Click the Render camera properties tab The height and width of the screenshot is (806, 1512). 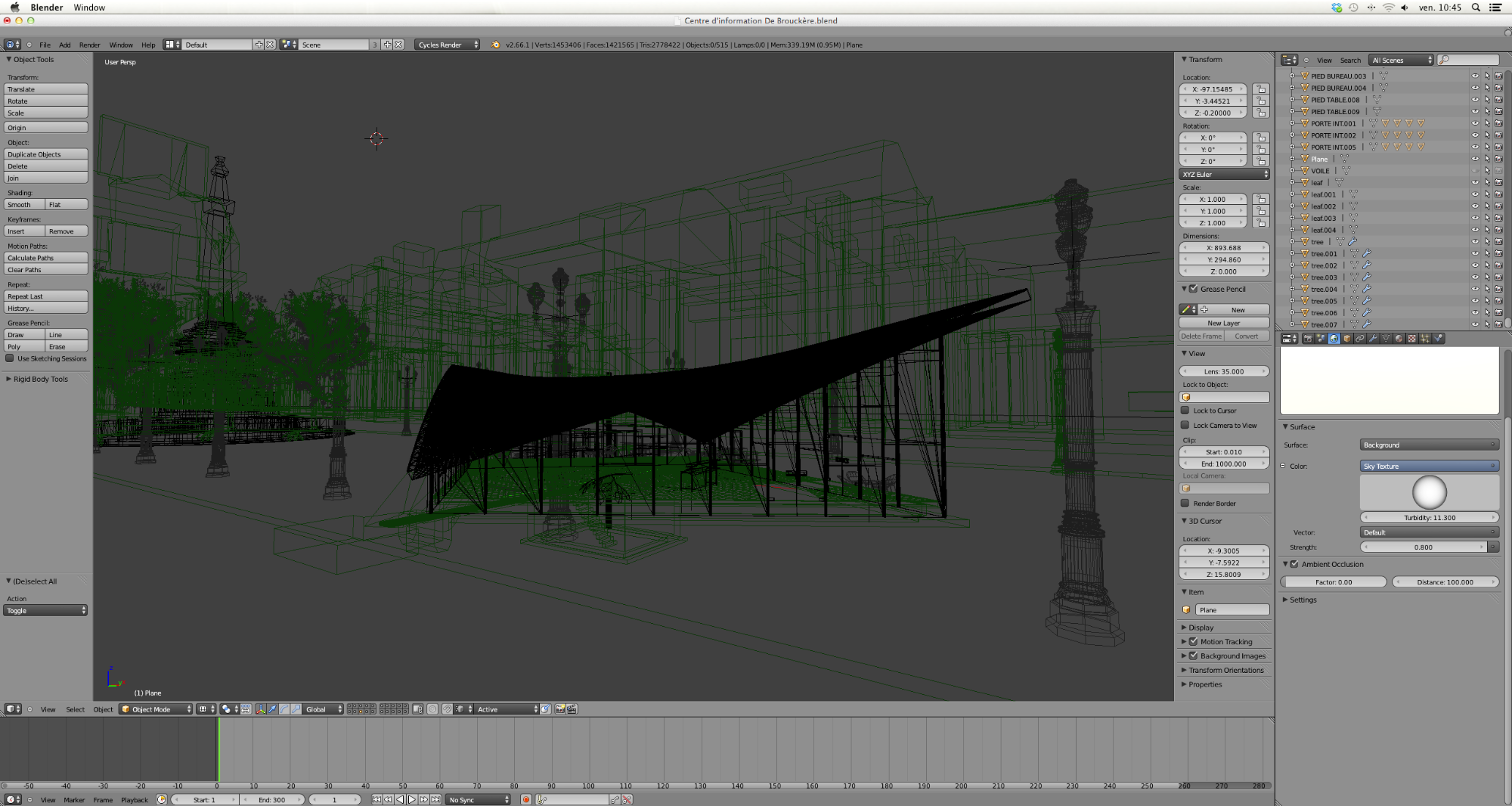coord(1308,339)
